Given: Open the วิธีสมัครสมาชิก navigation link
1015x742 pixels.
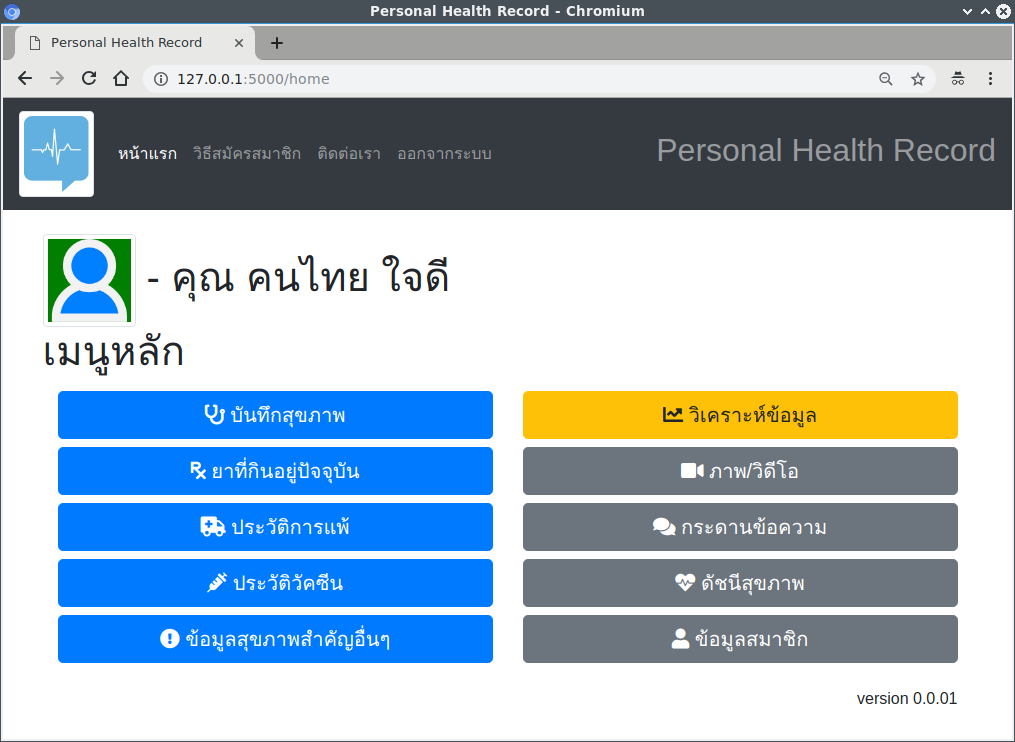Looking at the screenshot, I should 246,154.
